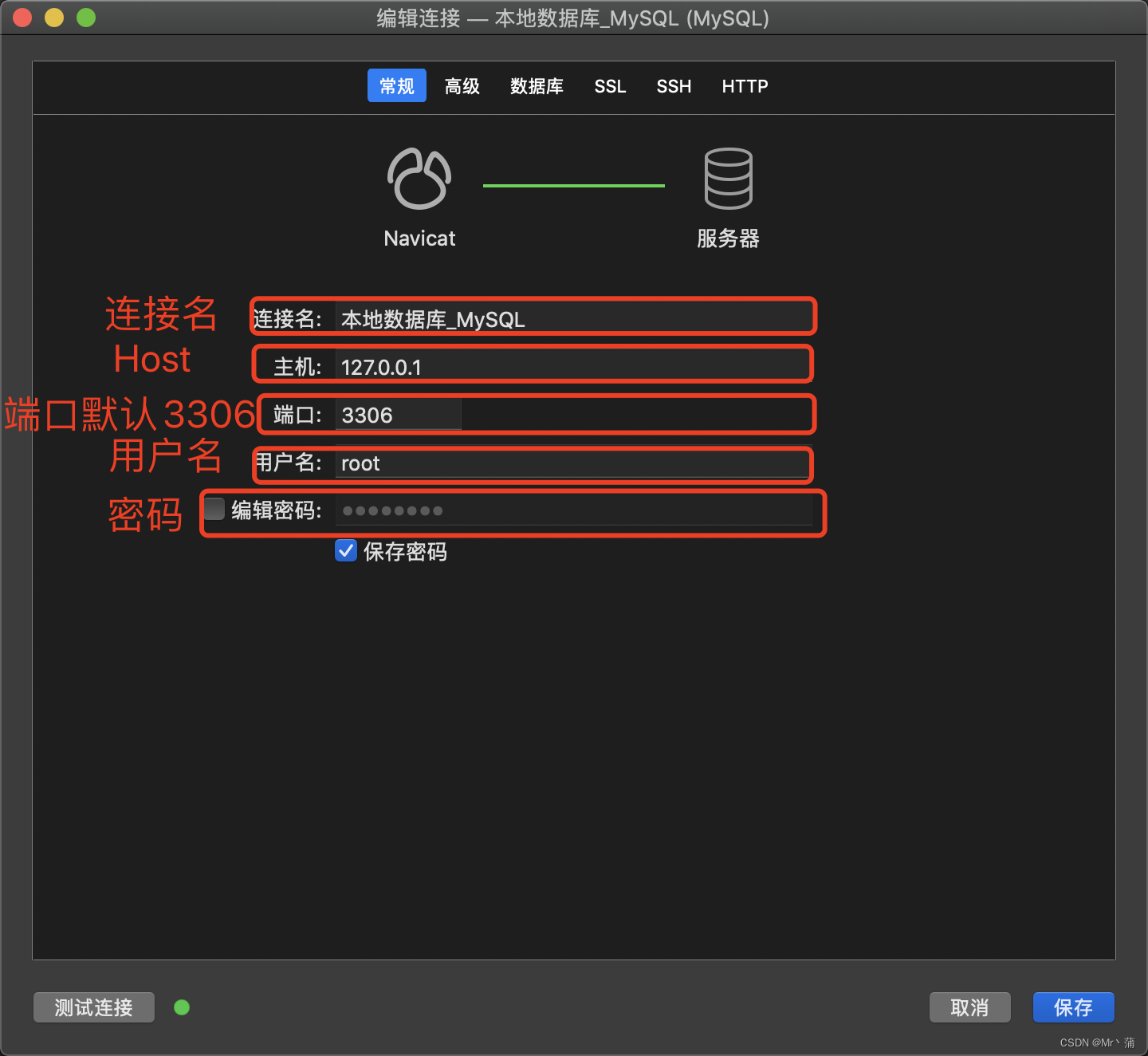Minimize the window with yellow button
The width and height of the screenshot is (1148, 1056).
[x=54, y=18]
